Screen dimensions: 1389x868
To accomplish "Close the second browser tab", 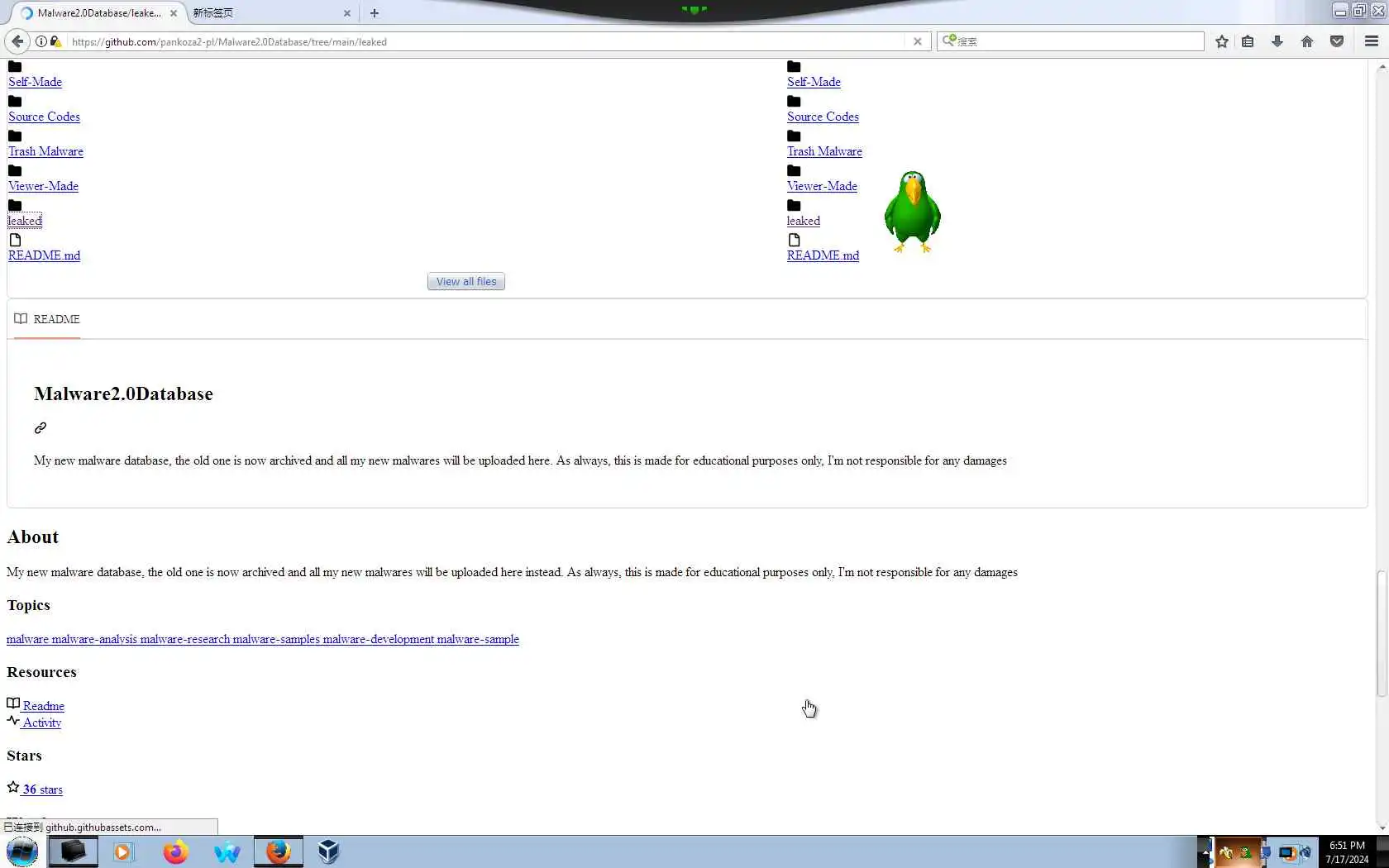I will click(346, 13).
